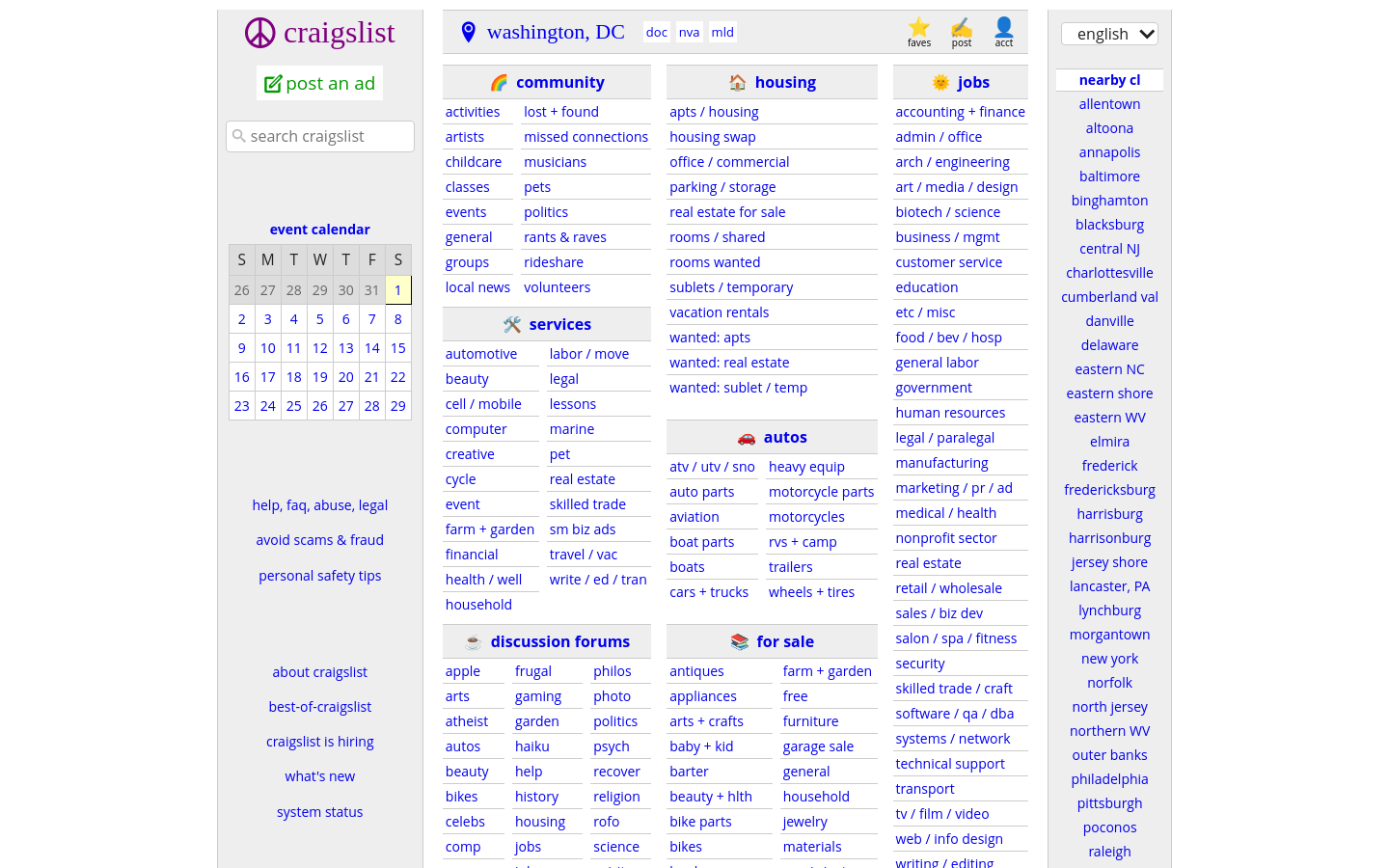Click the sun icon beside jobs
Image resolution: width=1389 pixels, height=868 pixels.
click(x=941, y=83)
